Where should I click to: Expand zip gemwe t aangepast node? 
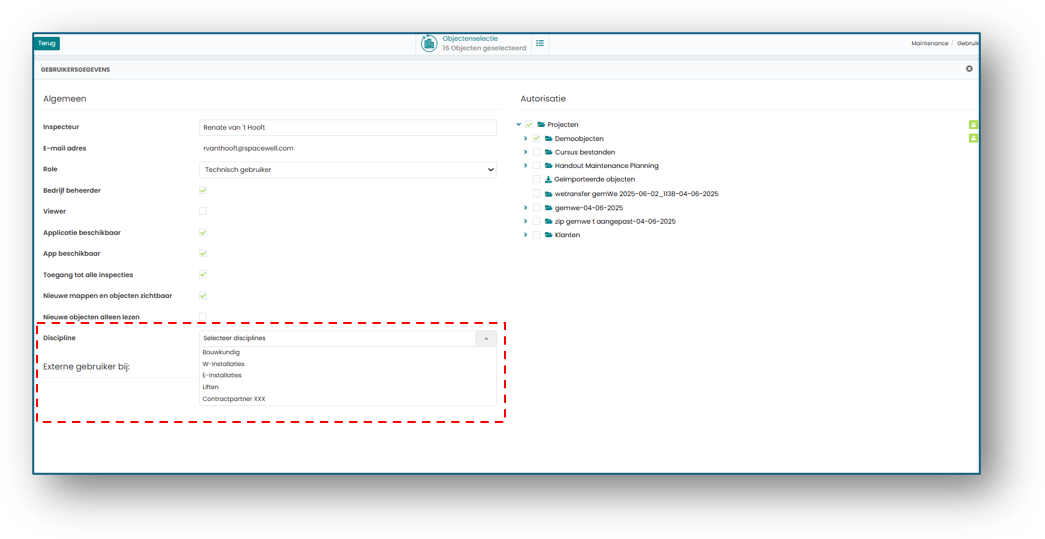click(x=526, y=221)
